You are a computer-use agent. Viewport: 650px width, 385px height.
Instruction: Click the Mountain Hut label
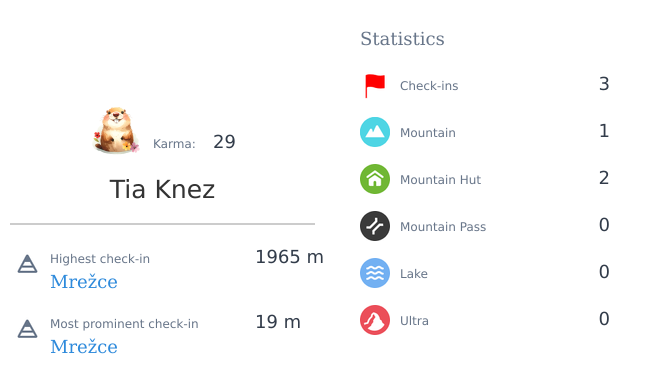[440, 179]
